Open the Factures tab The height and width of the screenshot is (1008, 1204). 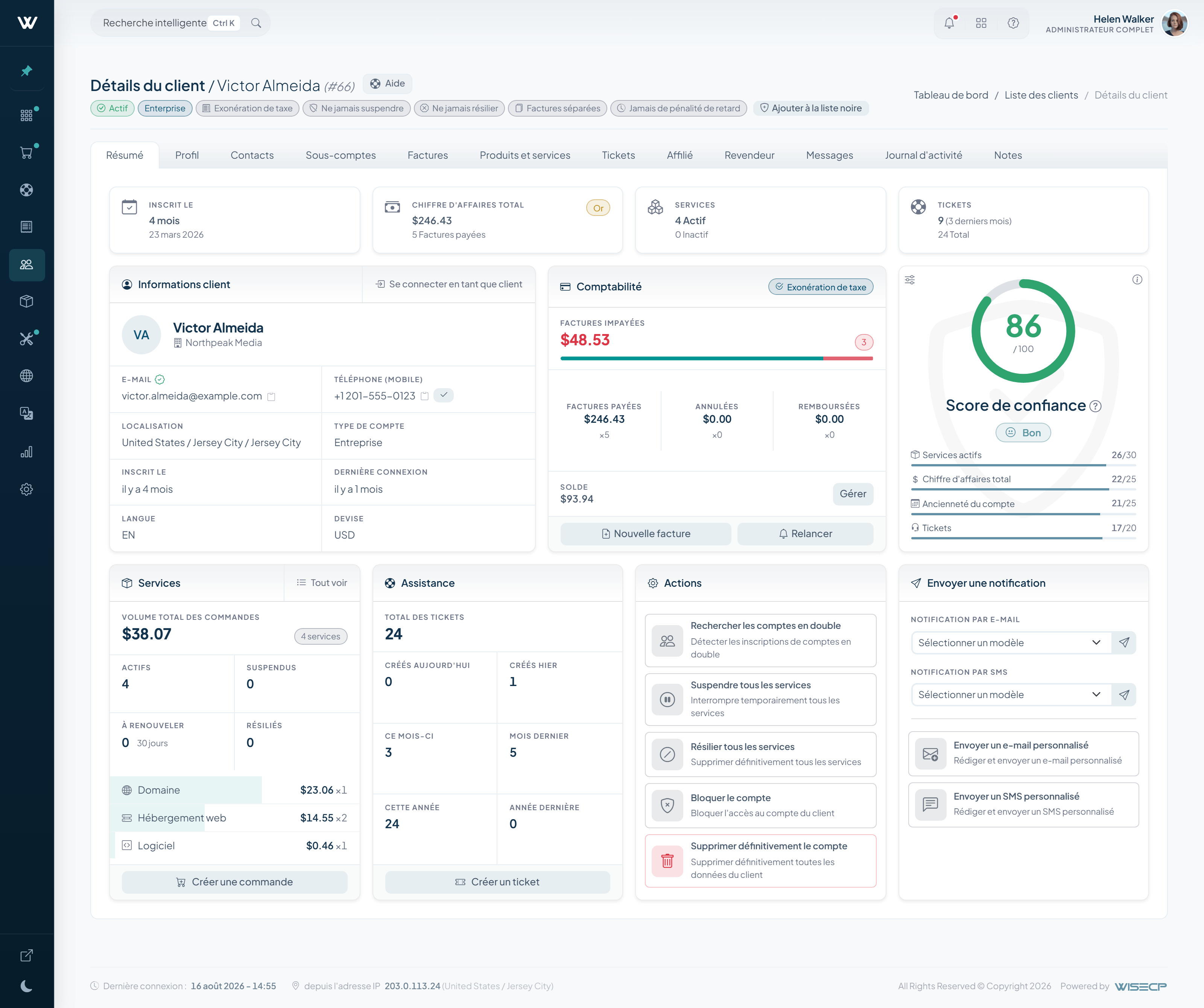click(x=428, y=155)
